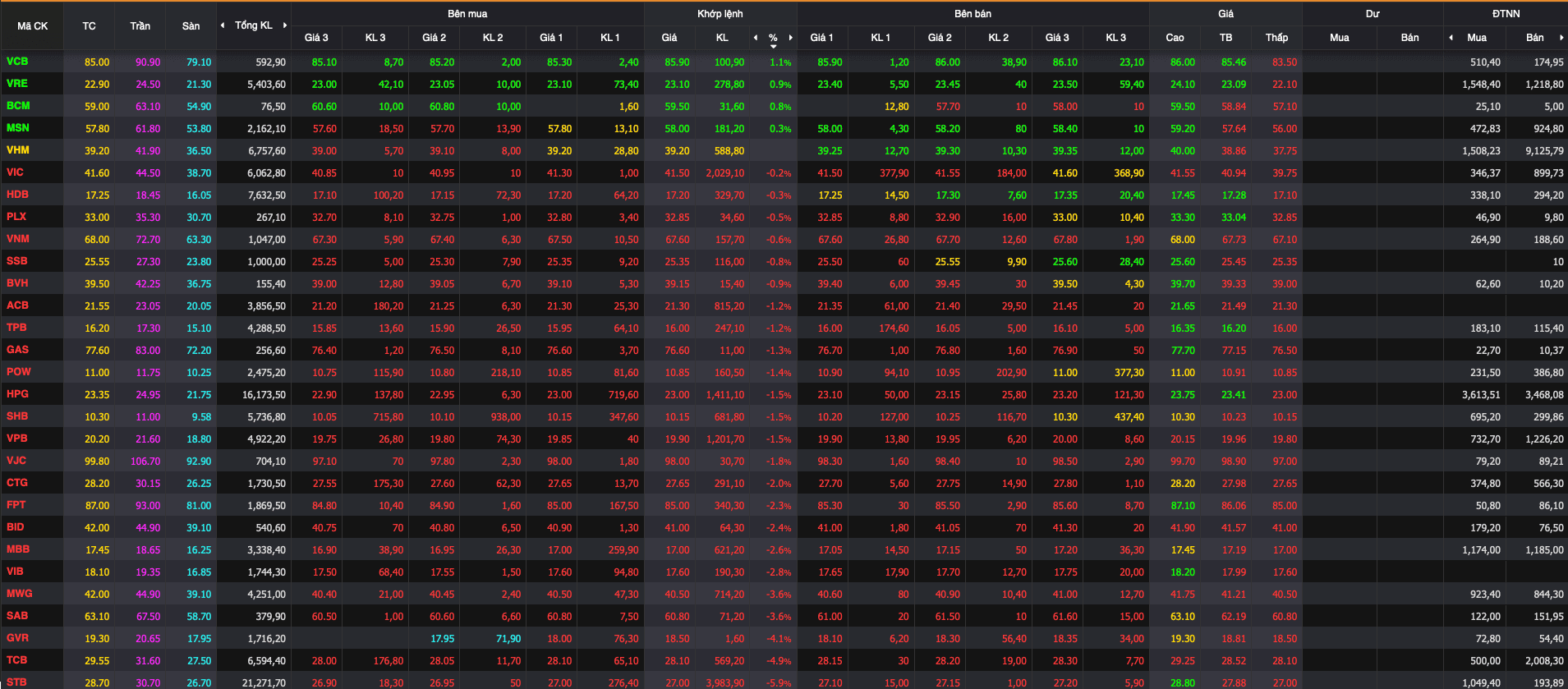Sort by KL 1 under Bên mua
1568x689 pixels.
[x=609, y=38]
